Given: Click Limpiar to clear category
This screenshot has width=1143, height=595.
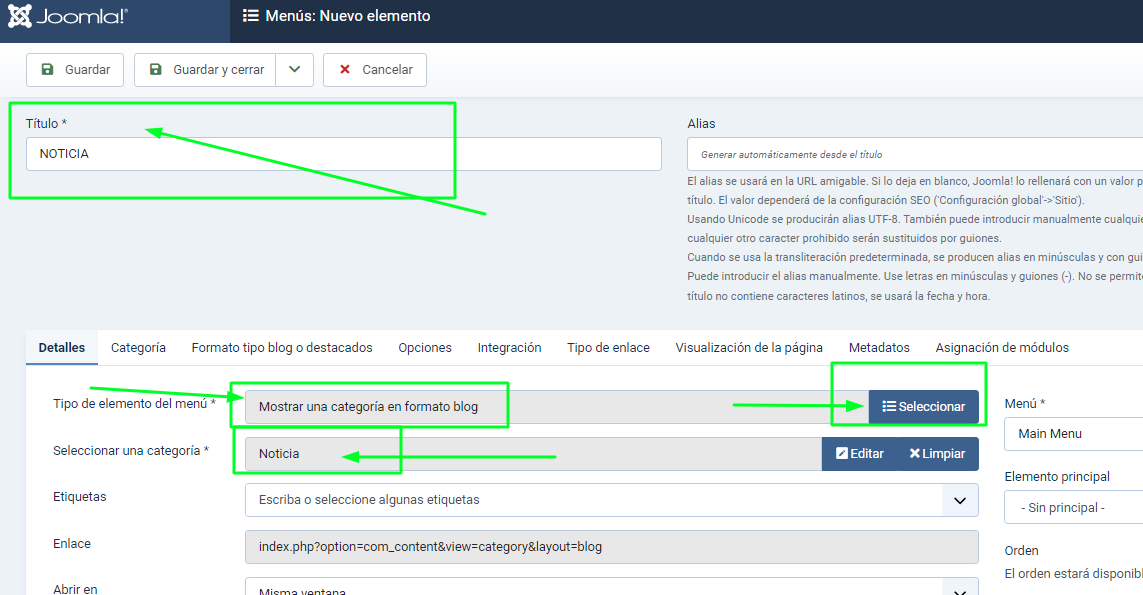Looking at the screenshot, I should 937,454.
